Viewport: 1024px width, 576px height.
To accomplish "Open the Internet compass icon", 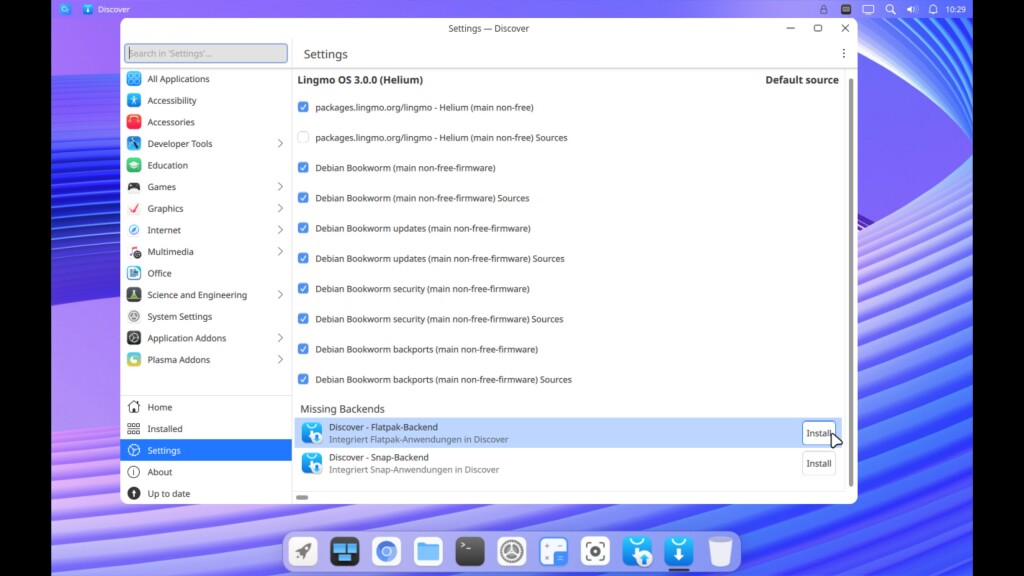I will 134,230.
